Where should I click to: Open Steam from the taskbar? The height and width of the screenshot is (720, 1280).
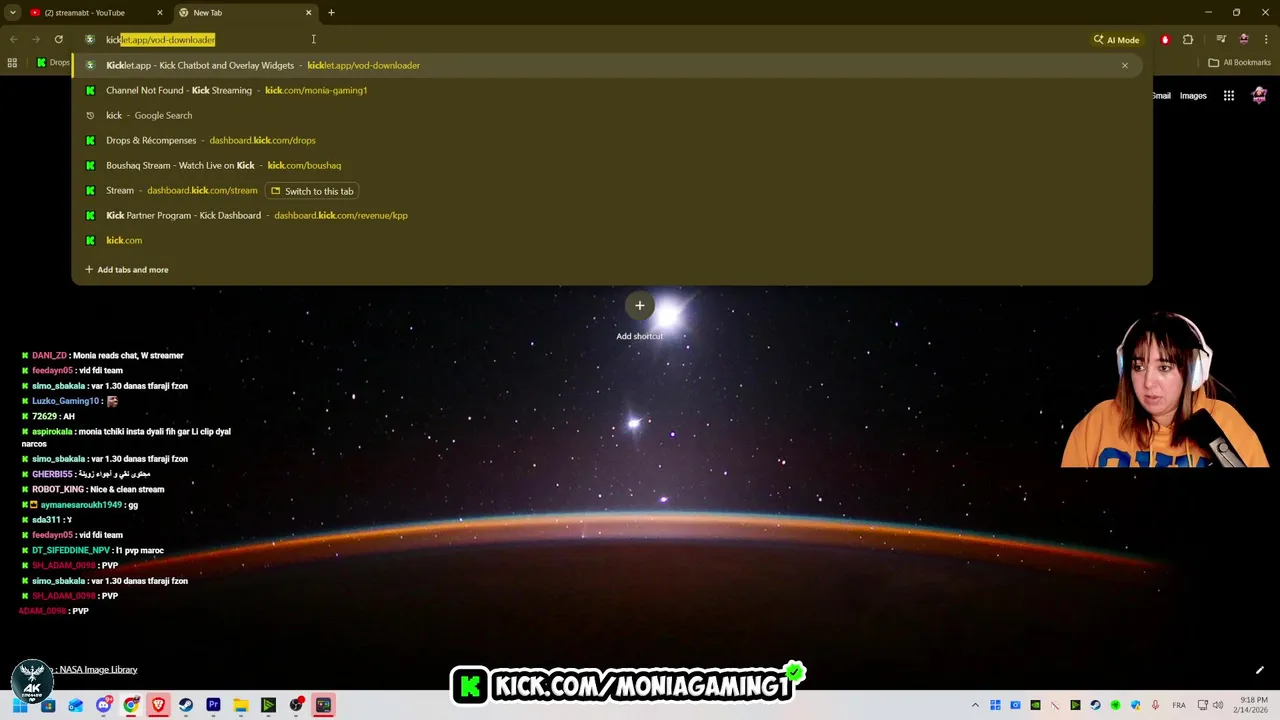[x=186, y=706]
